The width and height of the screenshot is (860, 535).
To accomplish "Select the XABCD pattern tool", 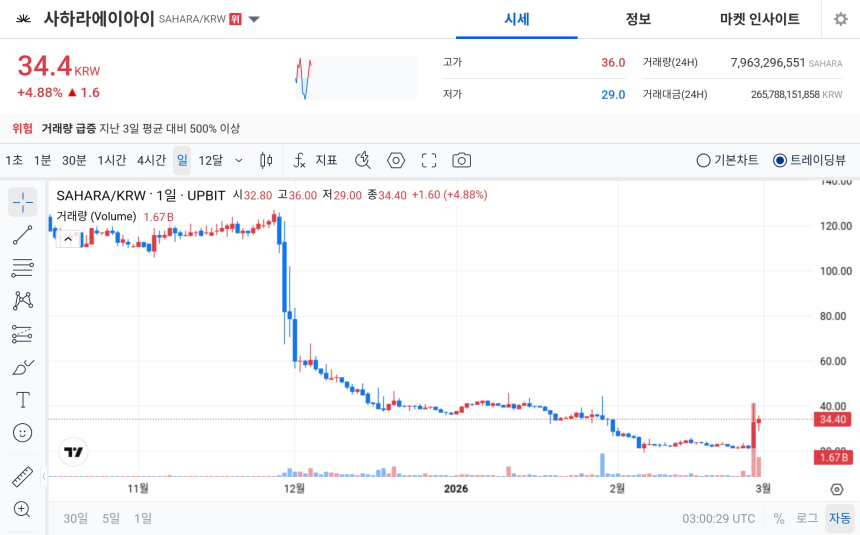I will click(22, 301).
